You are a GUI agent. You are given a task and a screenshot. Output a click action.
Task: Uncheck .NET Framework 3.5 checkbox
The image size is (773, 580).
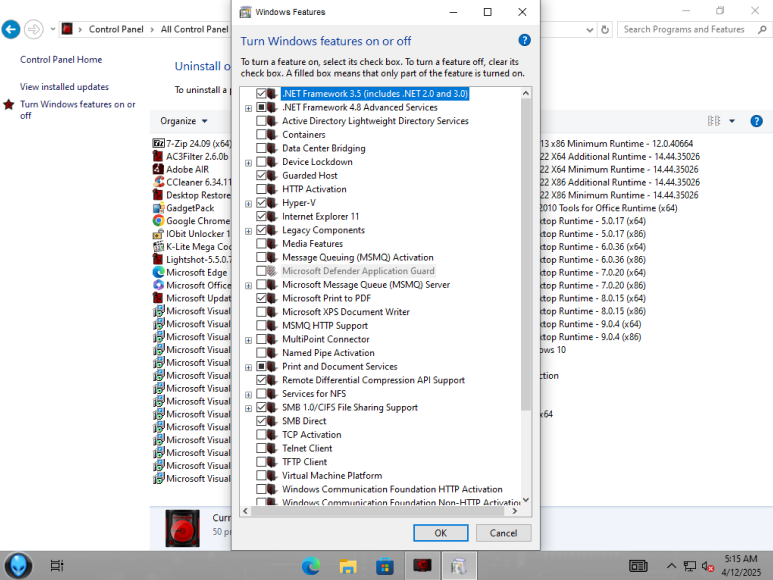(261, 93)
